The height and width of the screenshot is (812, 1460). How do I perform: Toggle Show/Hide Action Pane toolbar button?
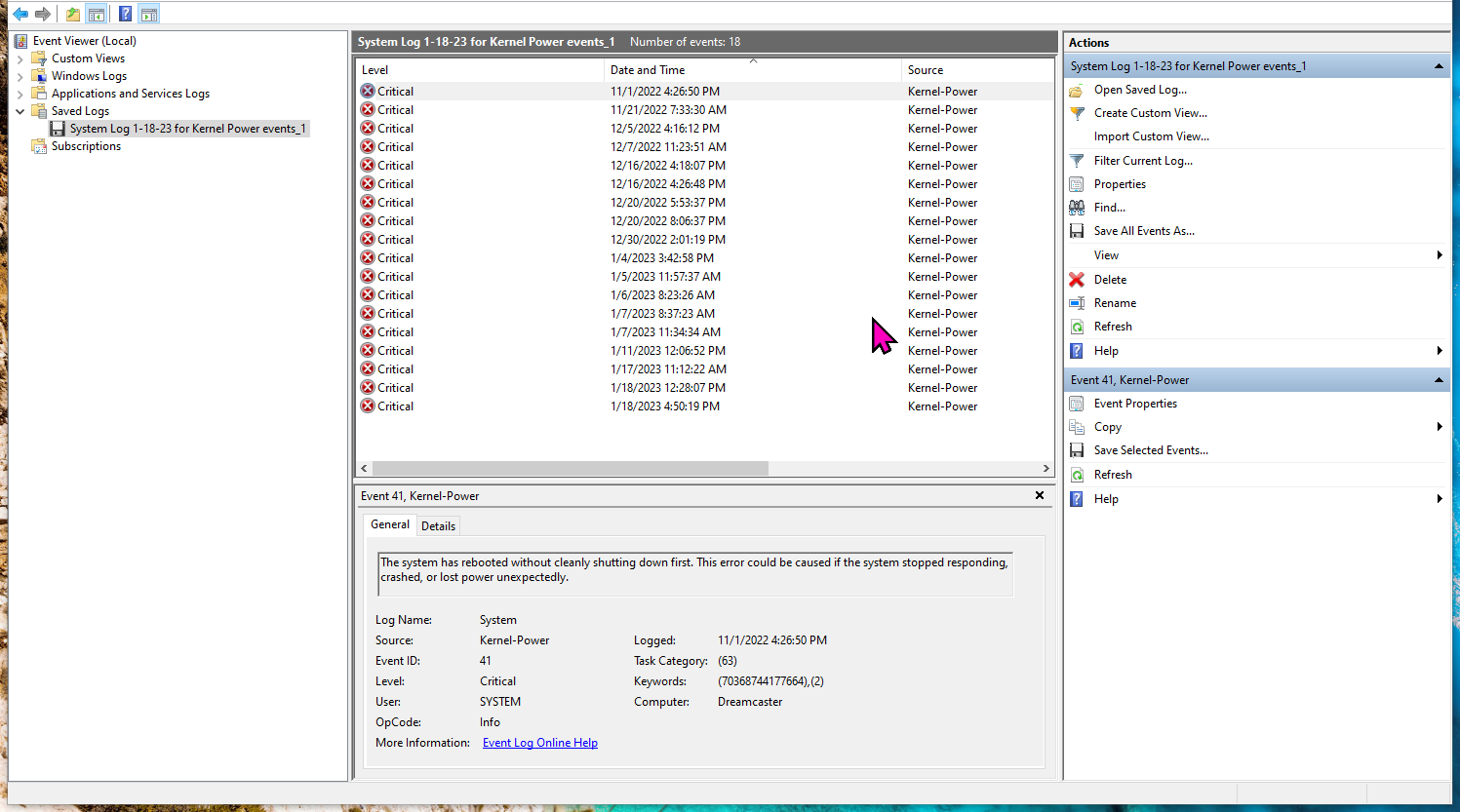pos(148,14)
